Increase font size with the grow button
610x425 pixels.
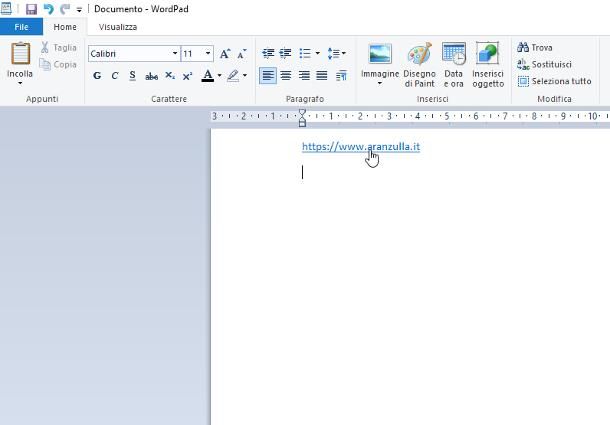pos(225,54)
